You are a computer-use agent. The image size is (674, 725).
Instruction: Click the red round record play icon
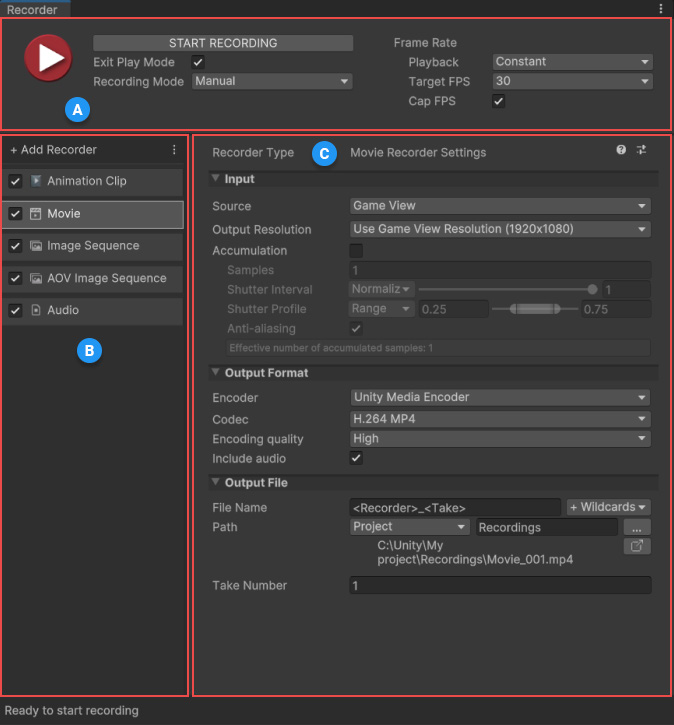48,58
